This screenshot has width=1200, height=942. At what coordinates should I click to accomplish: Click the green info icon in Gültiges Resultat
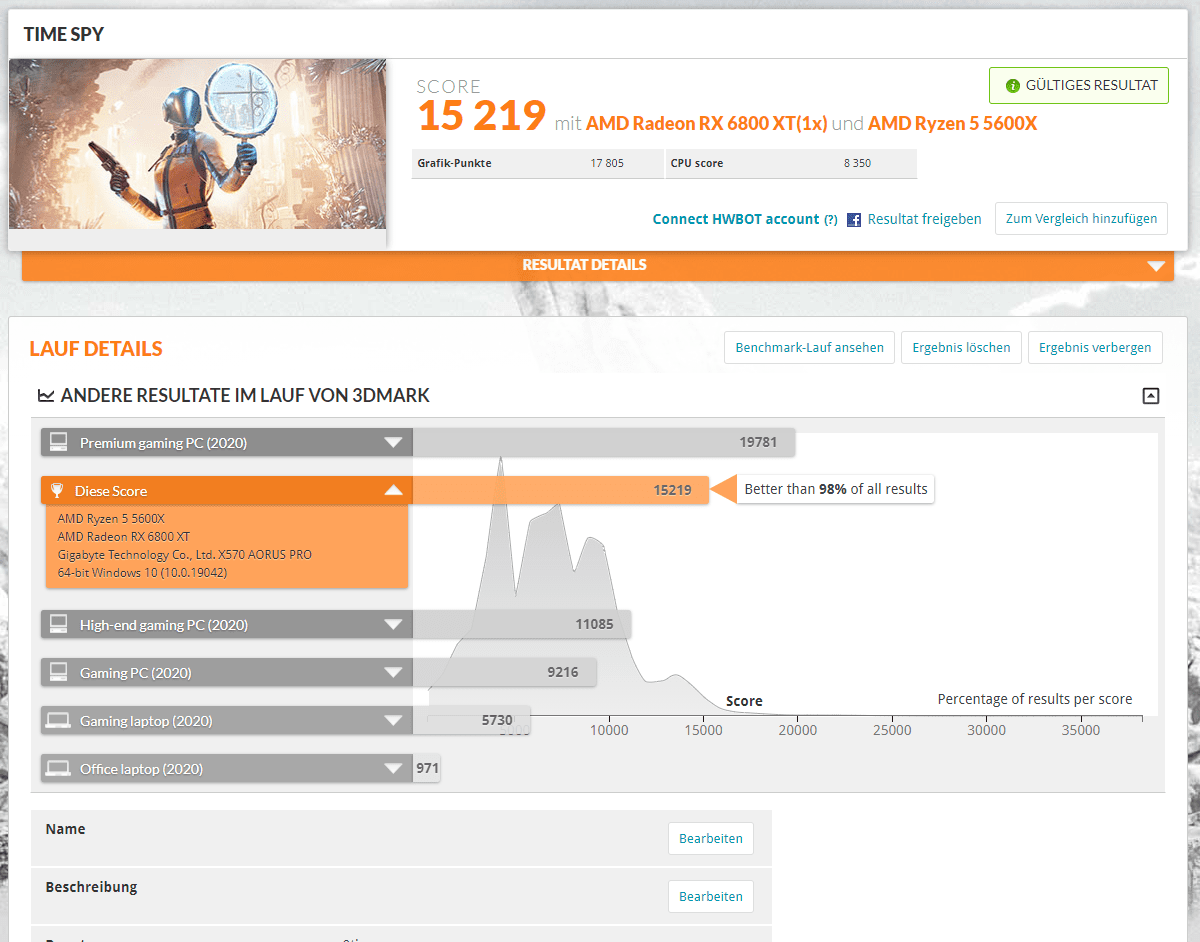[x=1013, y=86]
